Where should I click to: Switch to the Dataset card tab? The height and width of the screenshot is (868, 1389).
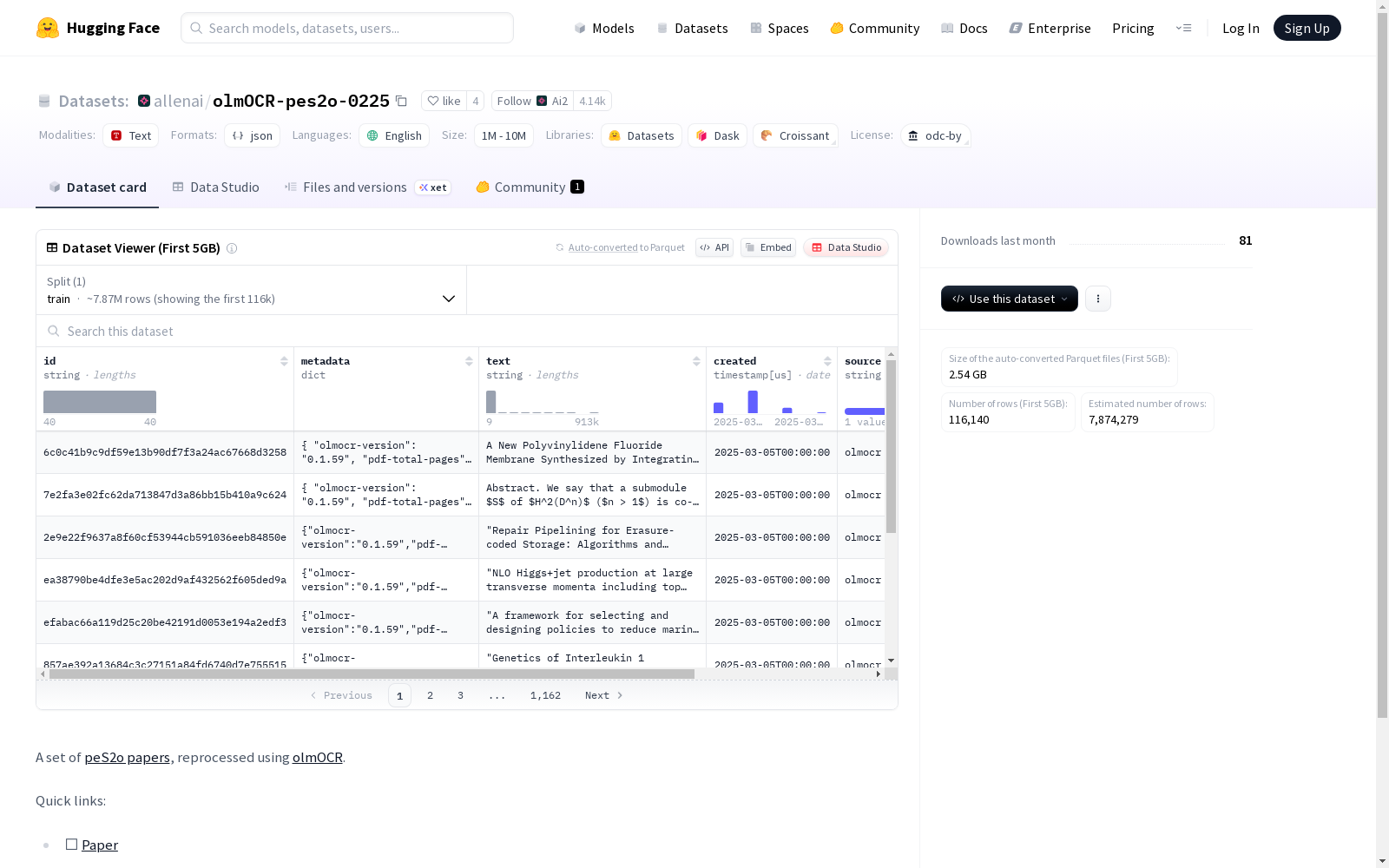point(97,187)
